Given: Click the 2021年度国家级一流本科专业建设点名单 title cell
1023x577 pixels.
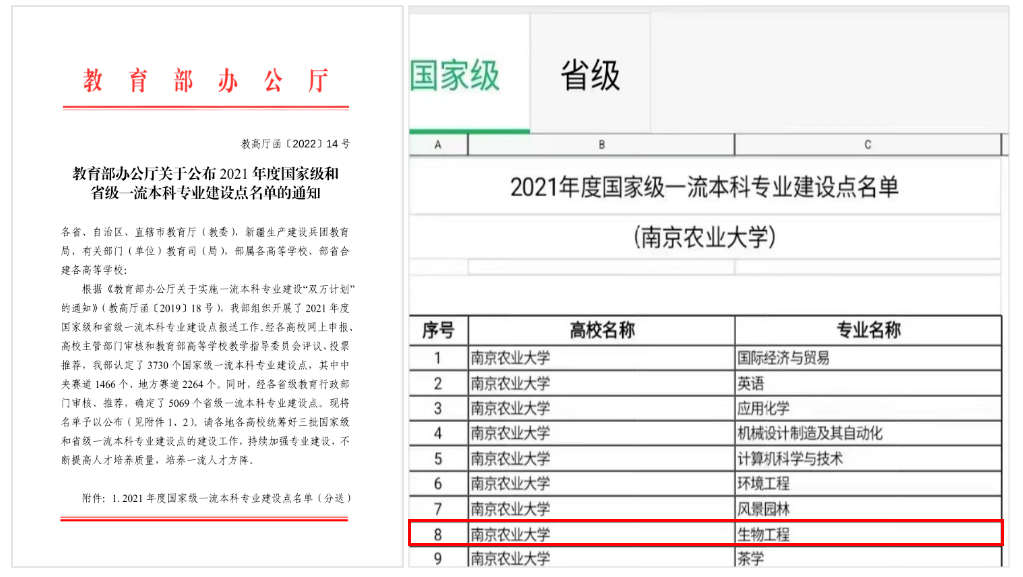Looking at the screenshot, I should point(704,187).
